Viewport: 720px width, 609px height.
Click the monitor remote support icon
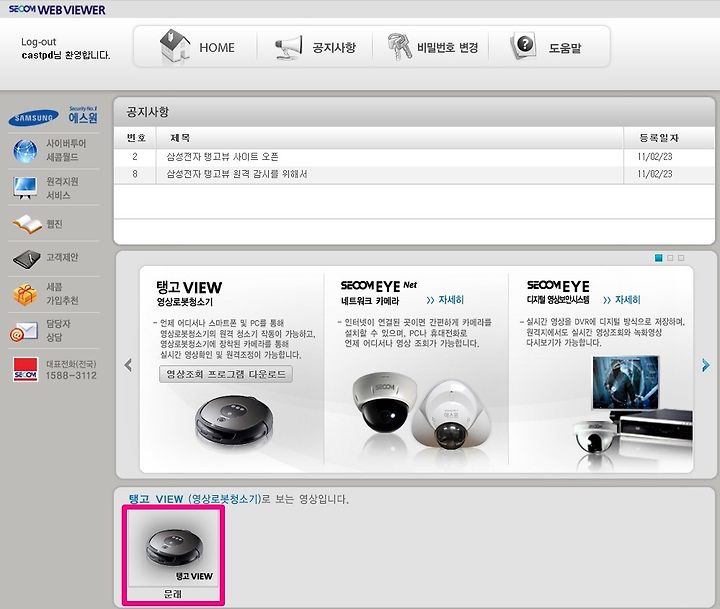(25, 187)
